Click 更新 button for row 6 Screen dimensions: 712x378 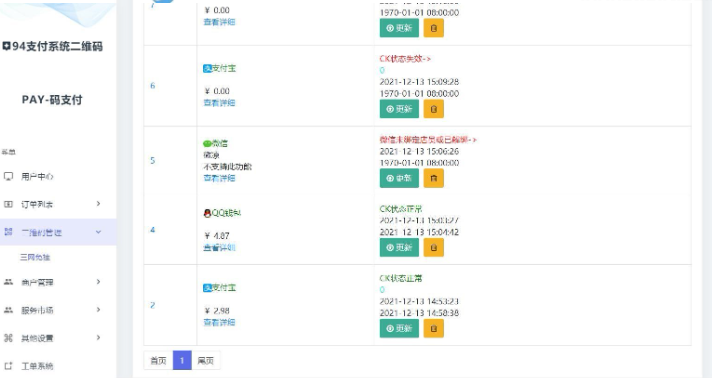(x=399, y=109)
